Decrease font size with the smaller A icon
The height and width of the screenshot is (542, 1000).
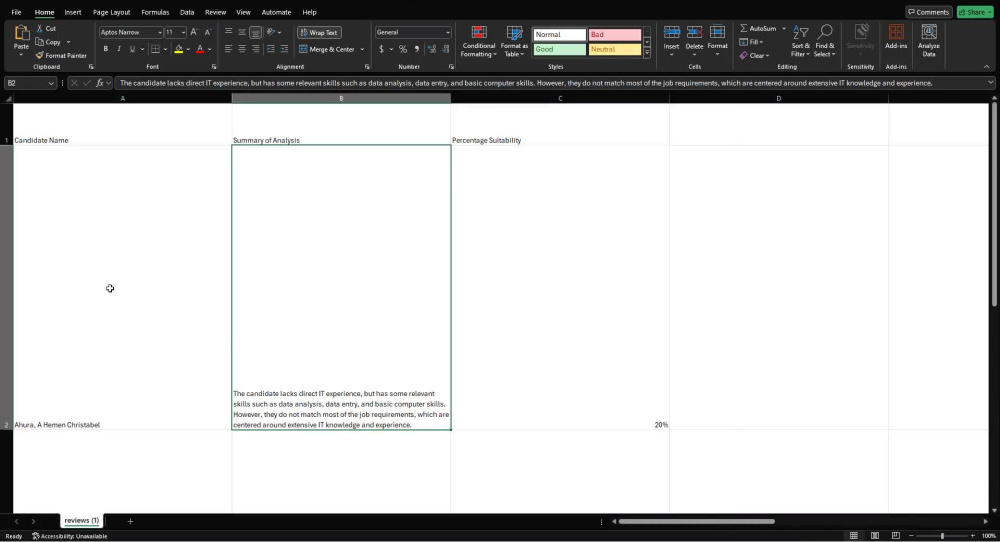(x=207, y=32)
